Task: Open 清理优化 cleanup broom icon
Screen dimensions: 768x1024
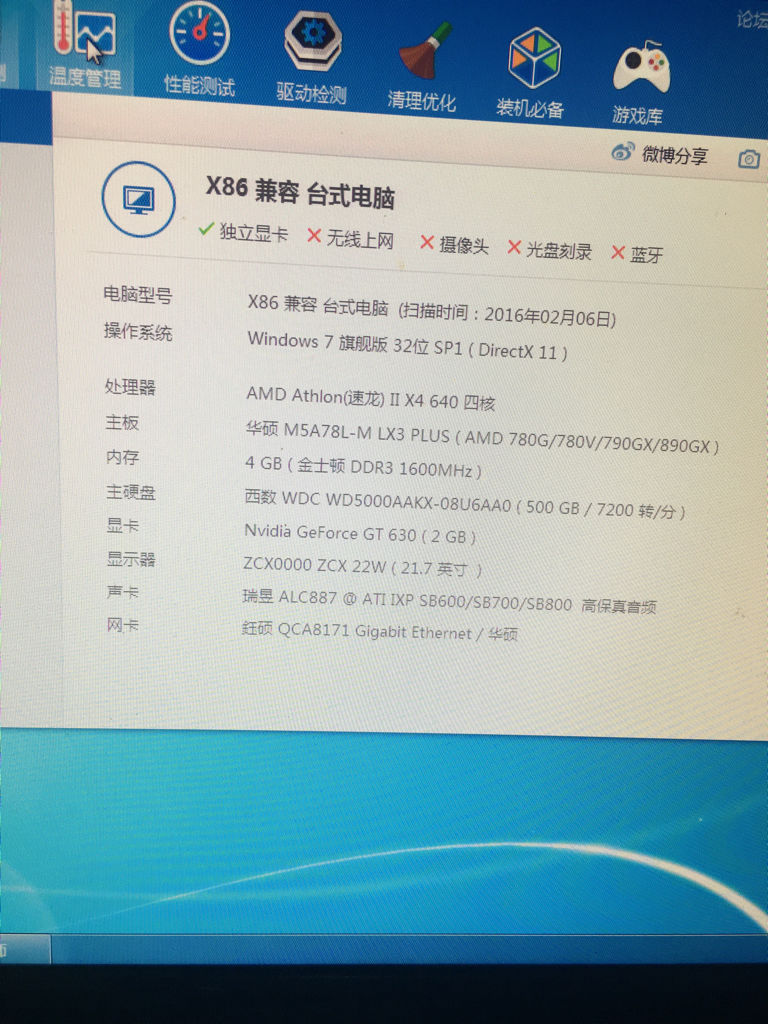Action: (425, 50)
